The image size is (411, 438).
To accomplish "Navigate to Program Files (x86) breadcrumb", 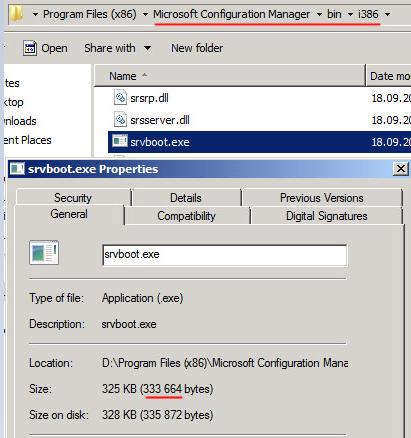I will [x=90, y=14].
